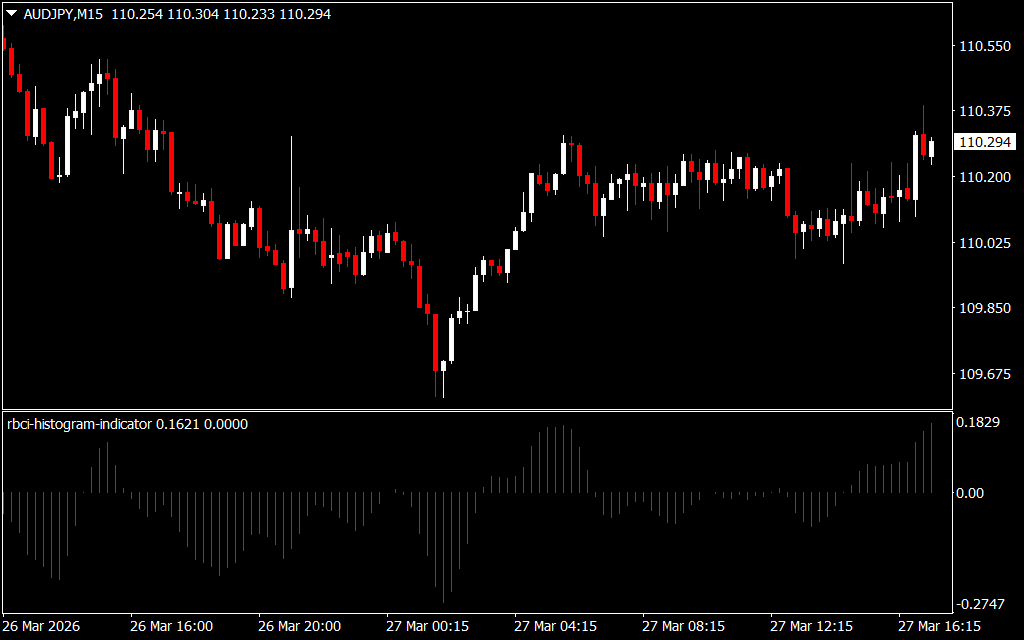The height and width of the screenshot is (640, 1024).
Task: Select the 109.675 price scale level
Action: pos(985,374)
